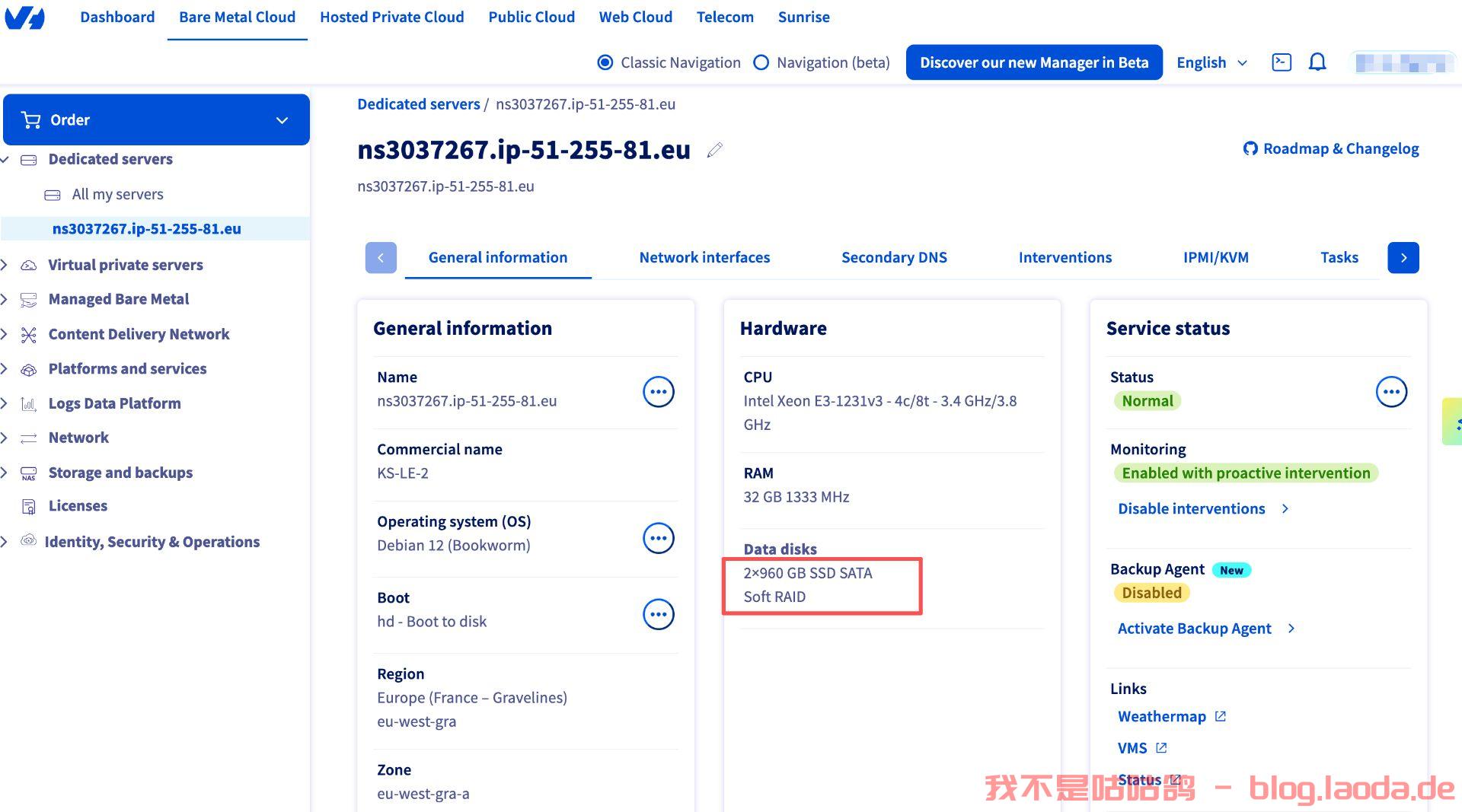Open the terminal console icon
The height and width of the screenshot is (812, 1462).
[1282, 62]
